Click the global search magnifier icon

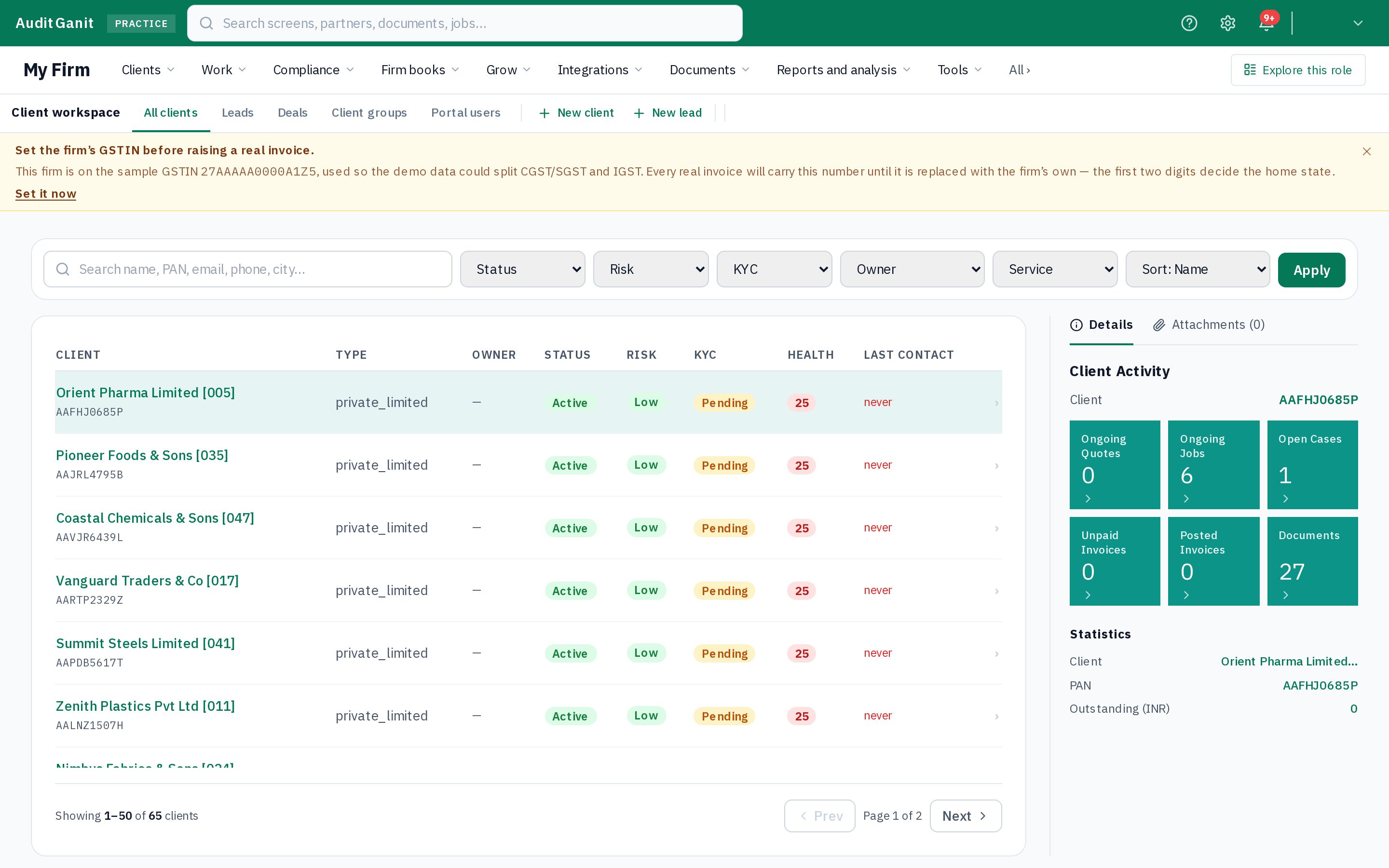click(x=206, y=23)
